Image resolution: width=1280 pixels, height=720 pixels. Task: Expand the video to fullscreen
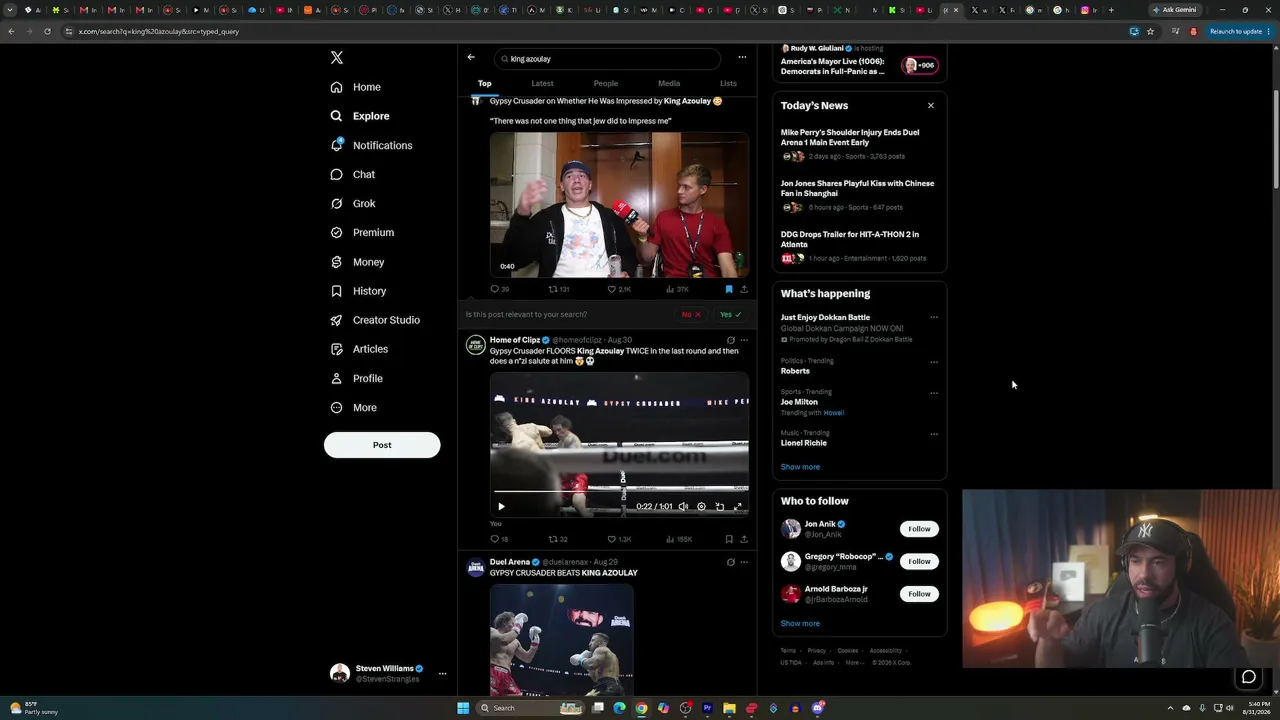click(x=738, y=507)
